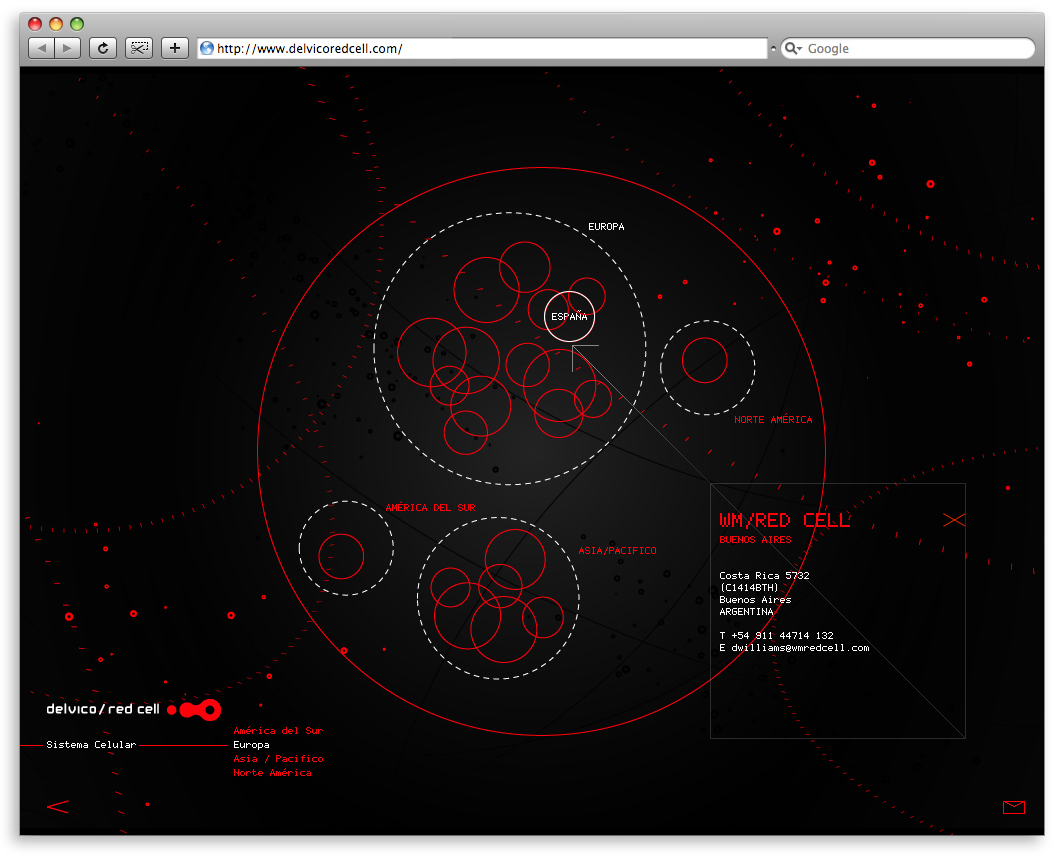Add bookmark with the plus button
Image resolution: width=1057 pixels, height=860 pixels.
[175, 48]
